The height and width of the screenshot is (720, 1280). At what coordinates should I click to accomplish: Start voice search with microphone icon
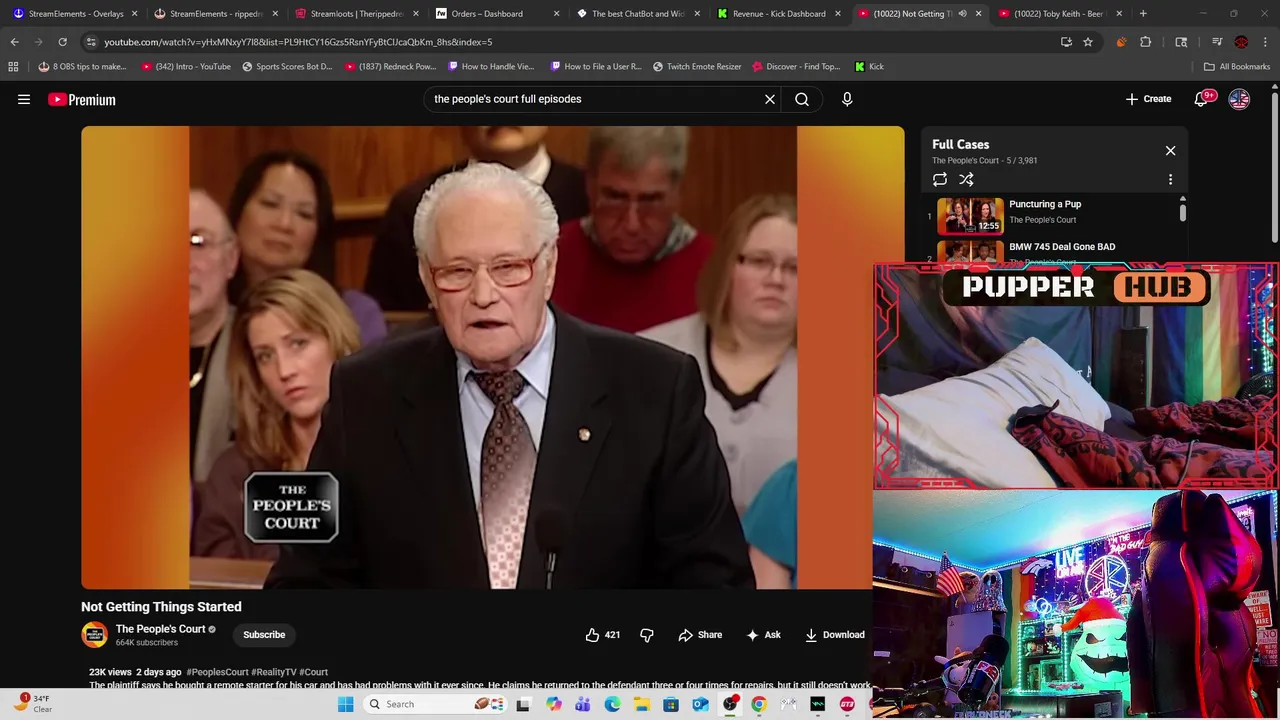click(x=847, y=99)
